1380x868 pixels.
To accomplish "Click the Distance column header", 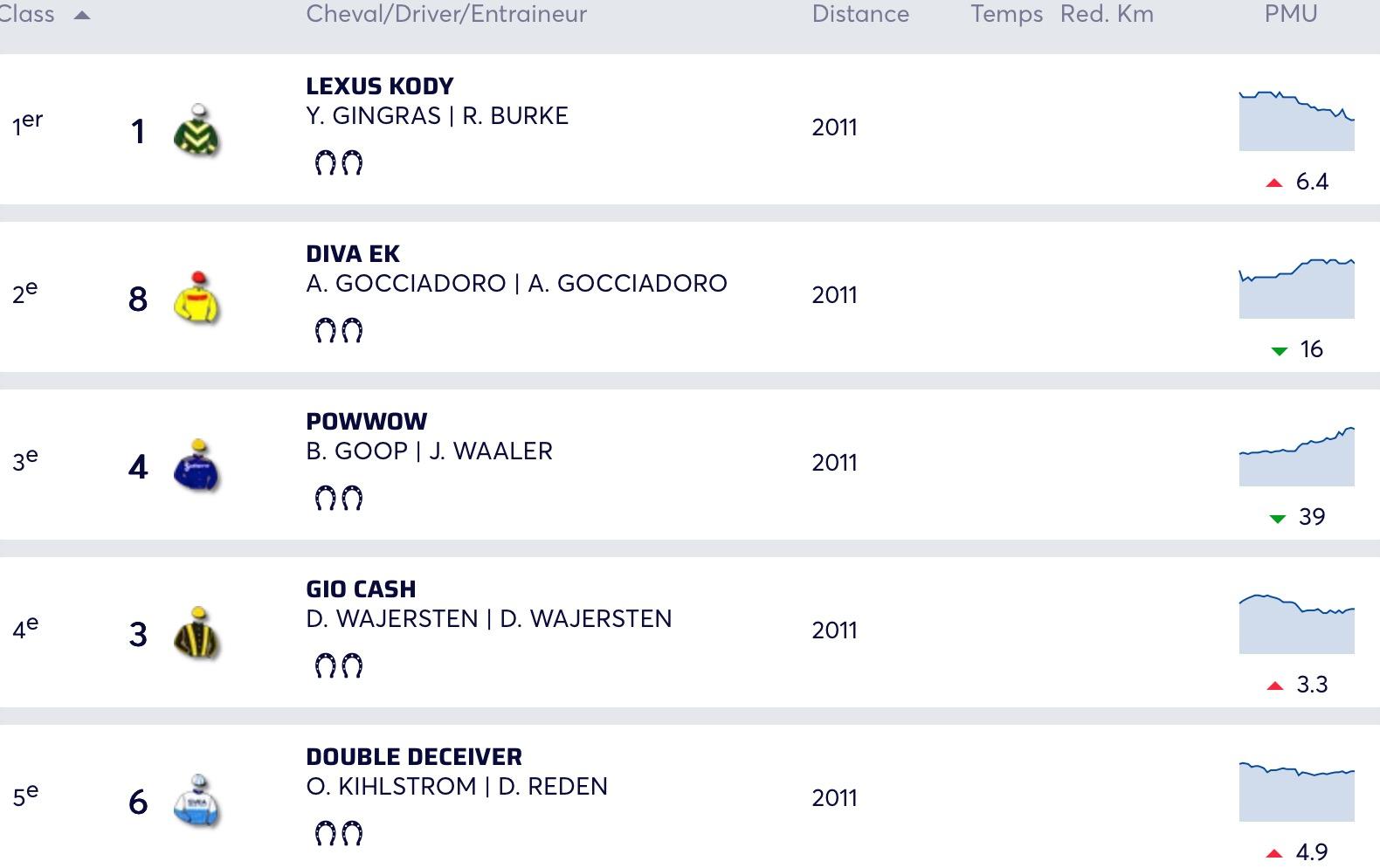I will pyautogui.click(x=860, y=14).
